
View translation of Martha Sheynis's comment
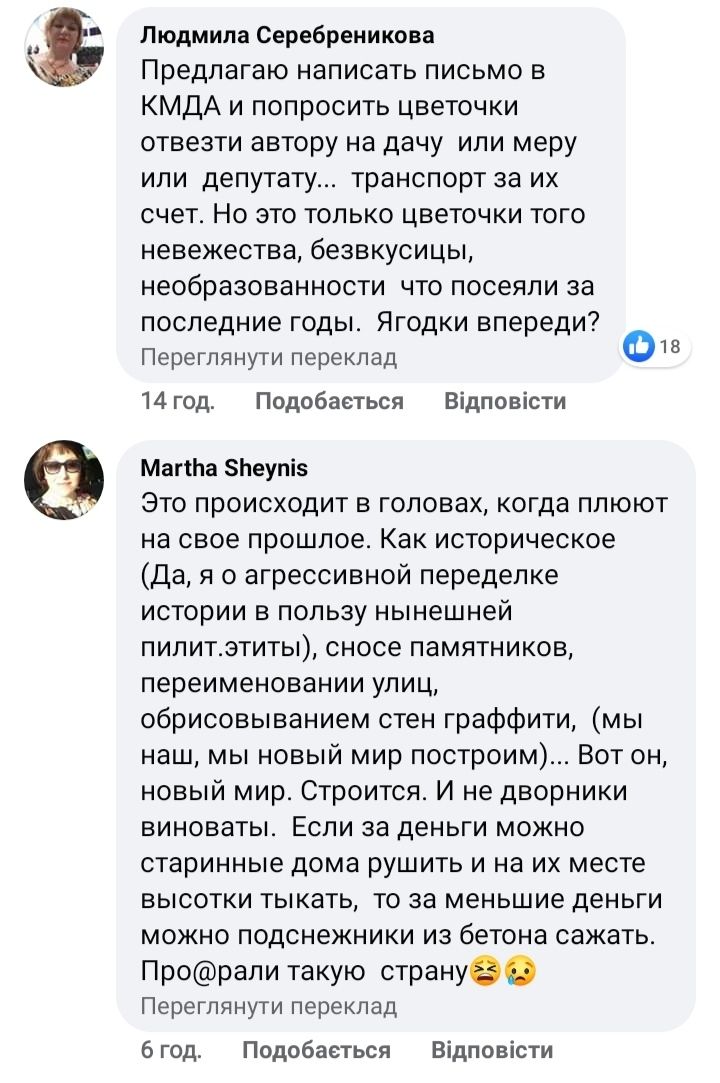[x=269, y=1006]
